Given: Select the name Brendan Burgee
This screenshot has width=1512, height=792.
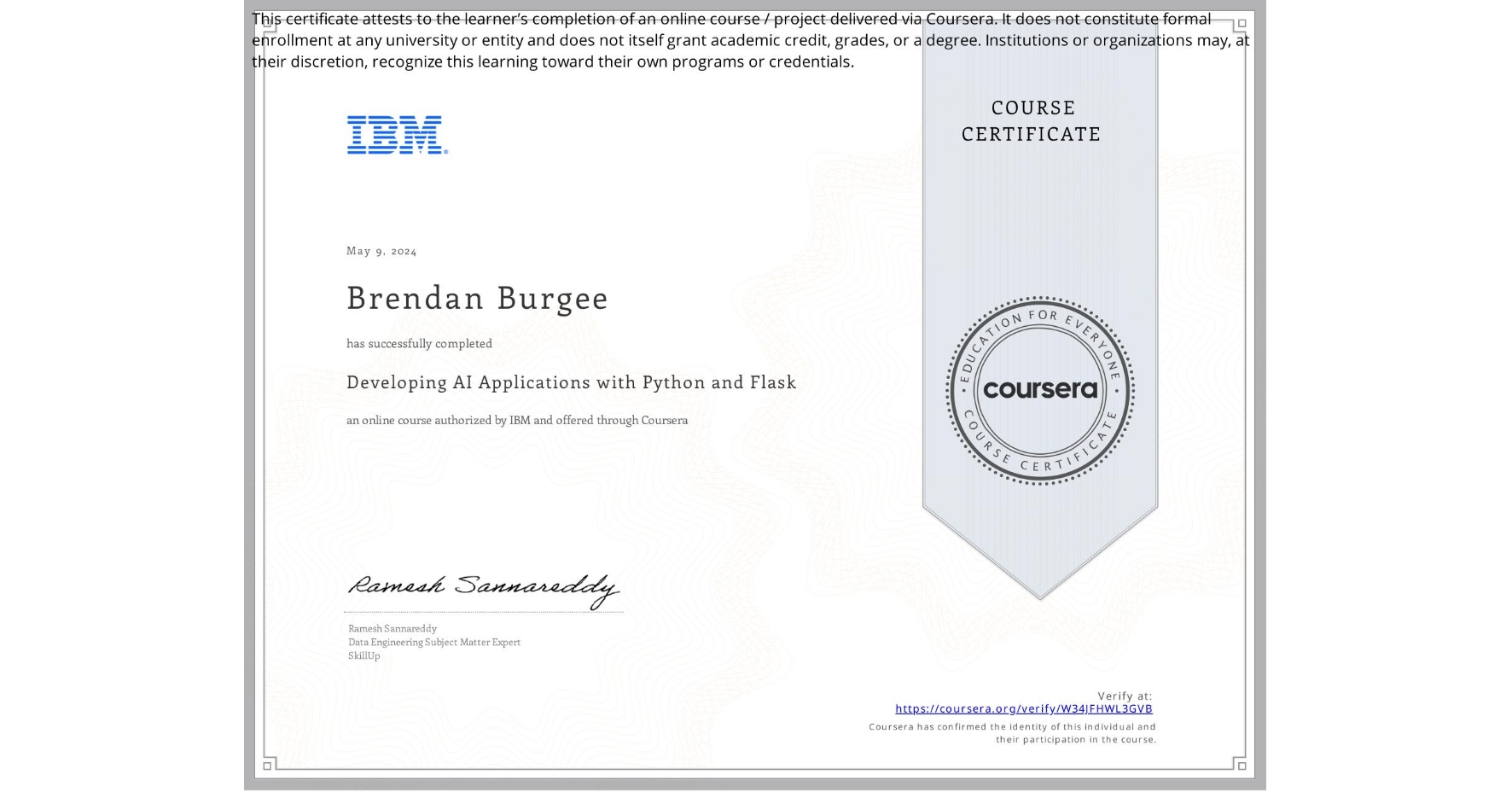Looking at the screenshot, I should click(x=477, y=298).
